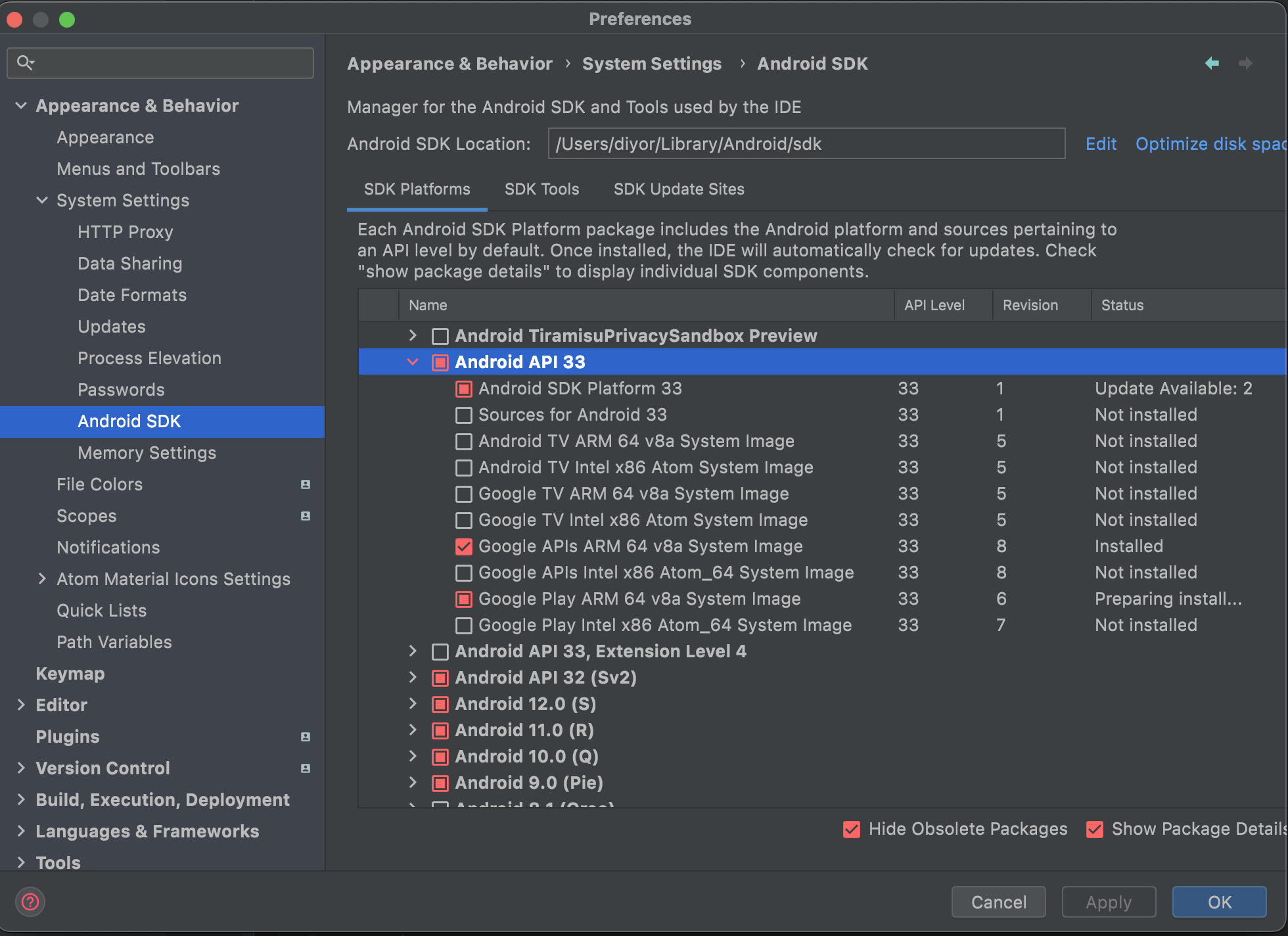
Task: Click the back navigation arrow icon
Action: 1212,63
